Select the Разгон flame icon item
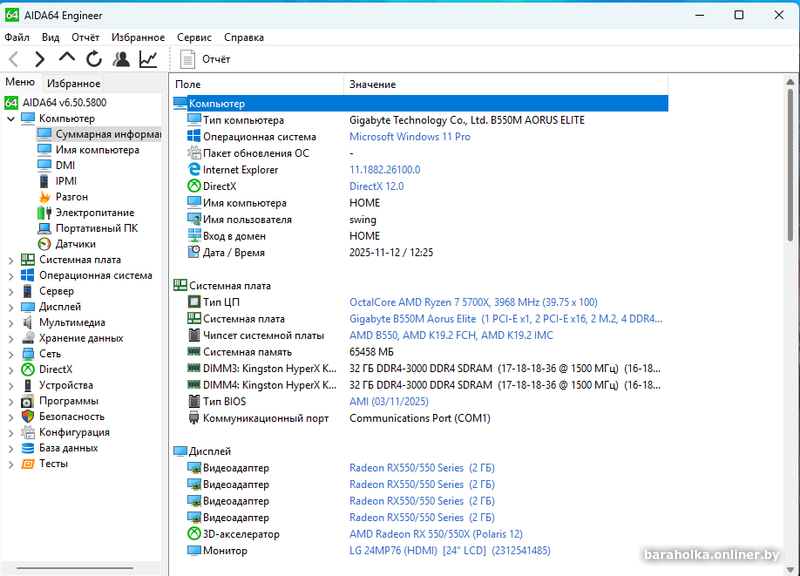Image resolution: width=800 pixels, height=576 pixels. tap(71, 197)
